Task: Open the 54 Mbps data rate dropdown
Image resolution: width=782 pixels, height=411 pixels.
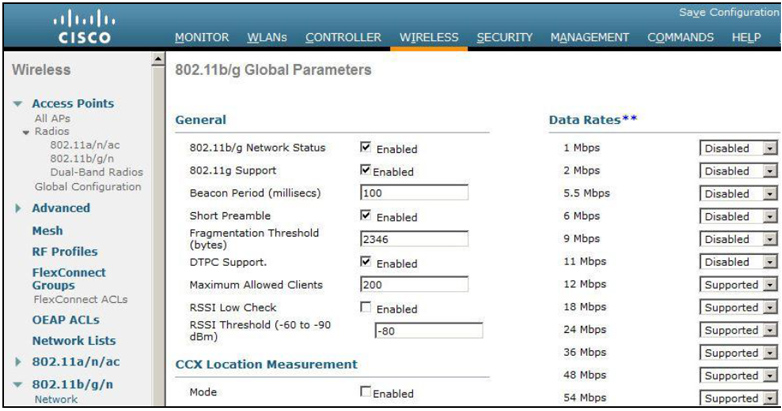Action: click(x=738, y=398)
